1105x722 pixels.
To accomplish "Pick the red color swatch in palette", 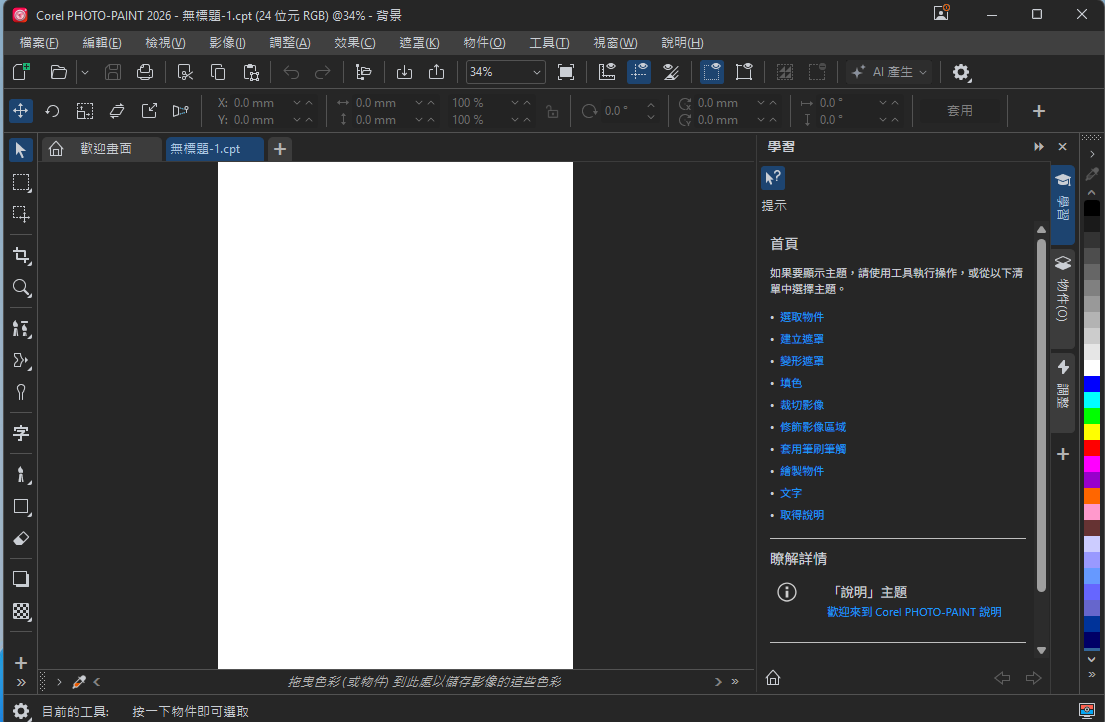I will pyautogui.click(x=1091, y=448).
